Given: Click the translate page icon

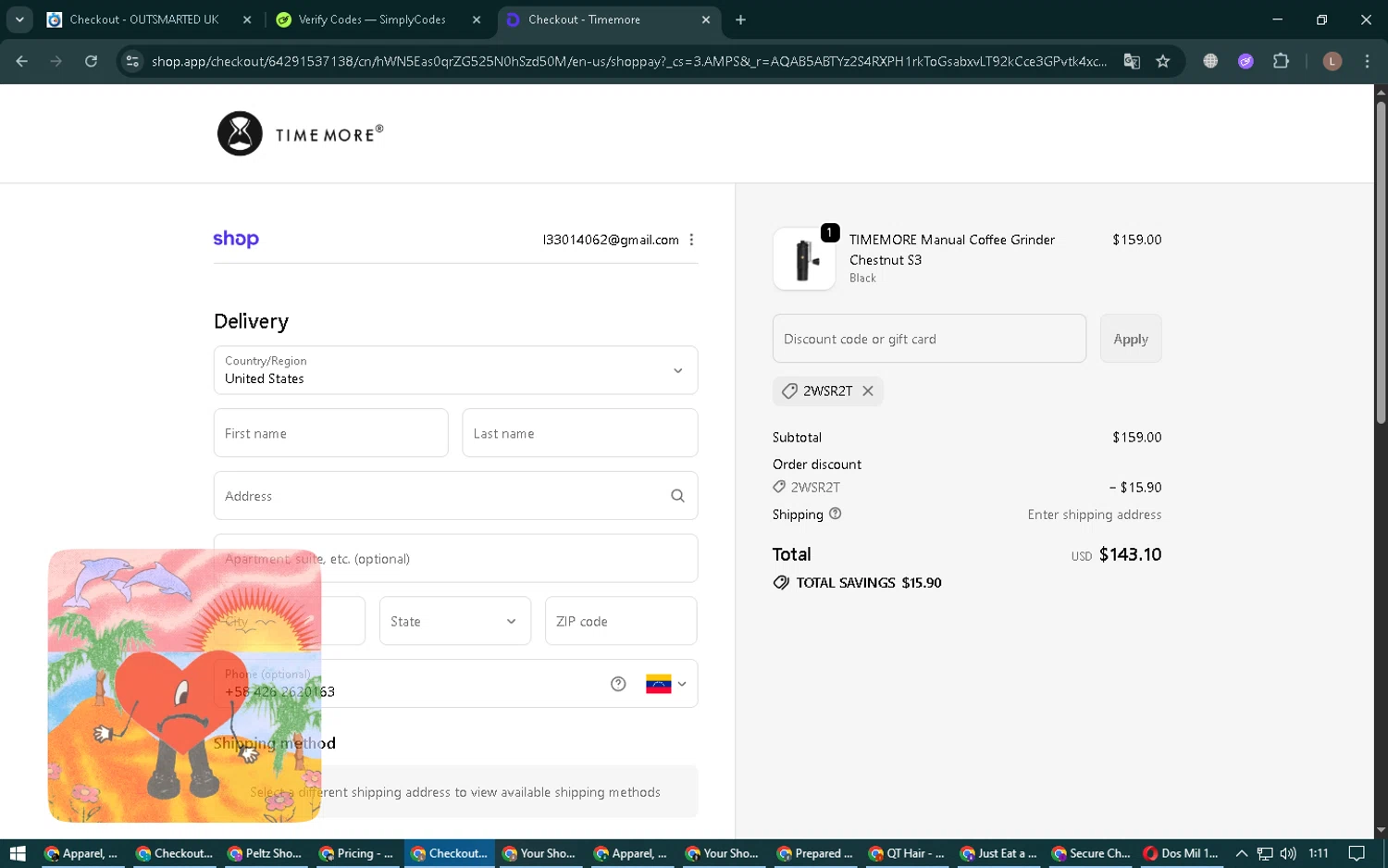Looking at the screenshot, I should tap(1132, 61).
